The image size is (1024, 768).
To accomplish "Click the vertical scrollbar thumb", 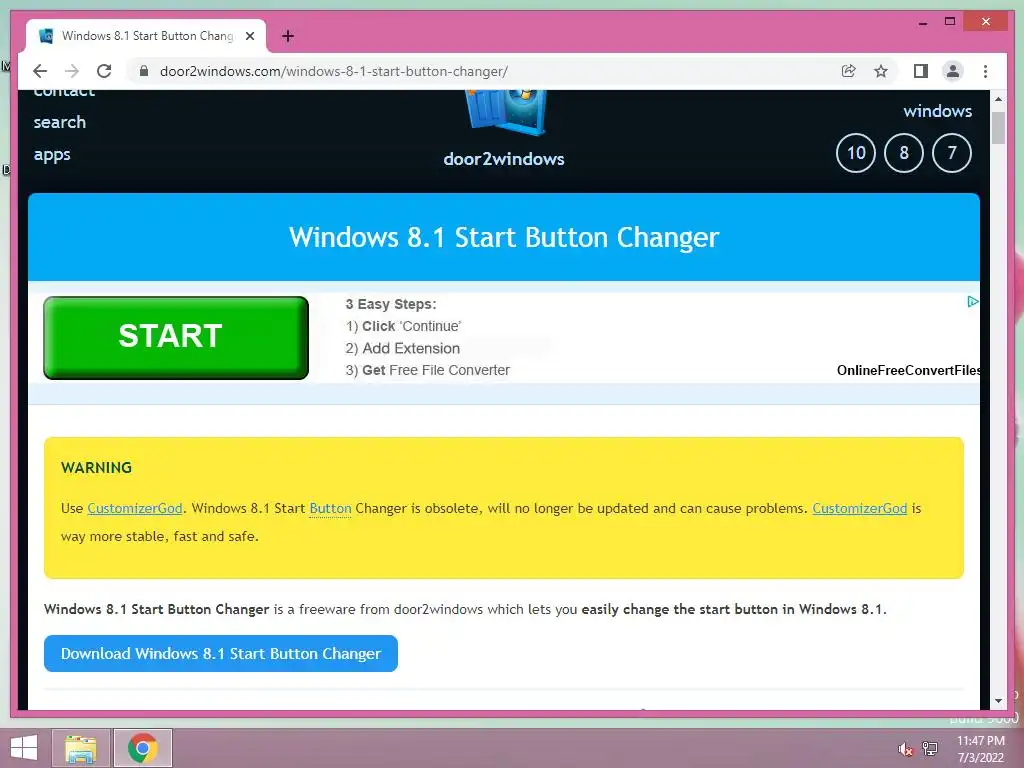I will tap(998, 127).
